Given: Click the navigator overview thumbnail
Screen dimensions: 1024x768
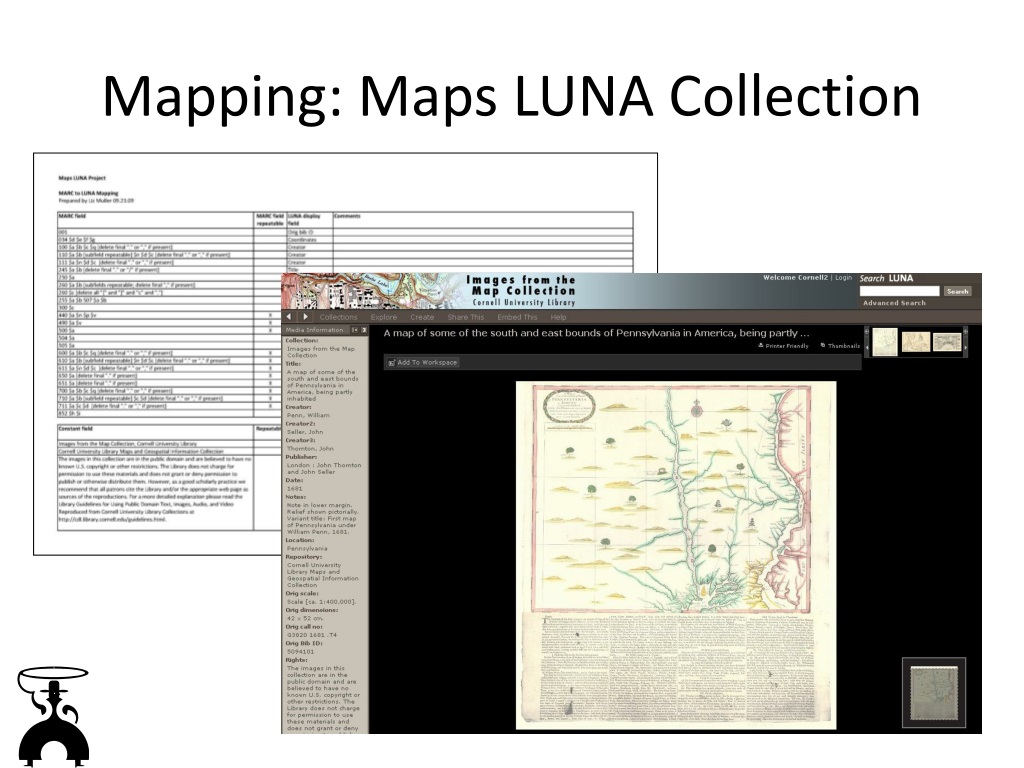Looking at the screenshot, I should (934, 693).
